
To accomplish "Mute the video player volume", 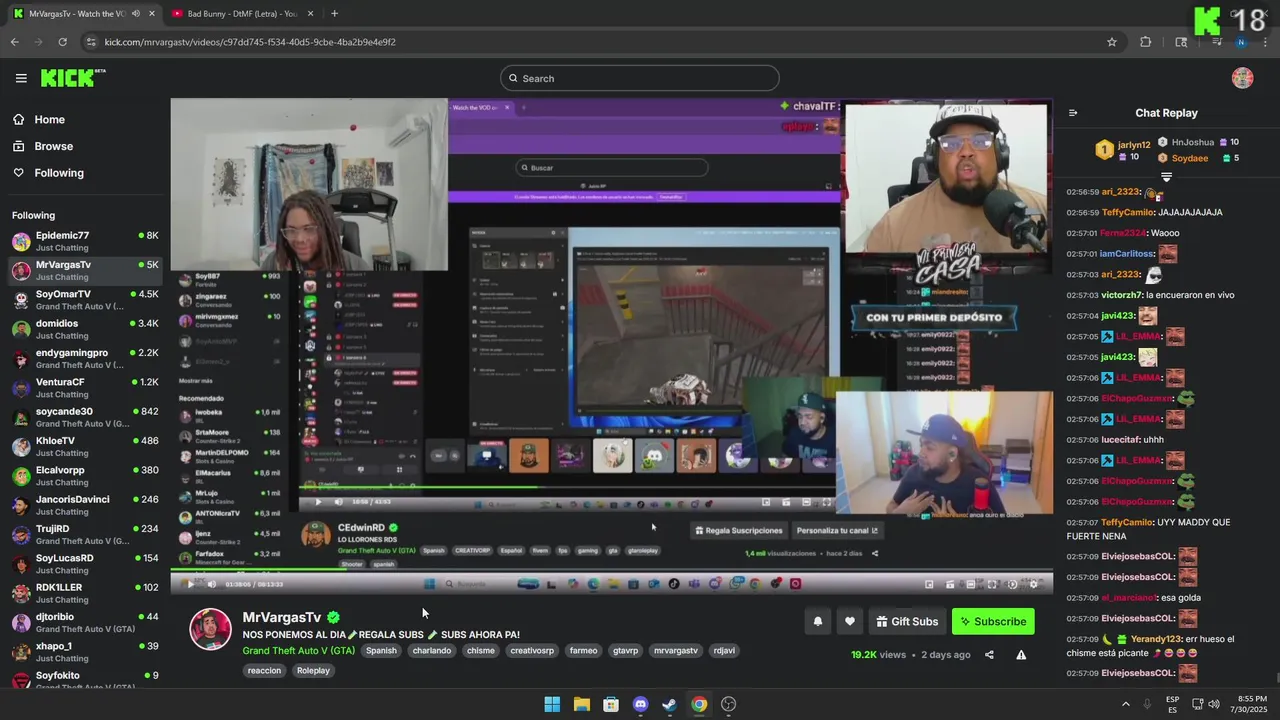I will 211,584.
